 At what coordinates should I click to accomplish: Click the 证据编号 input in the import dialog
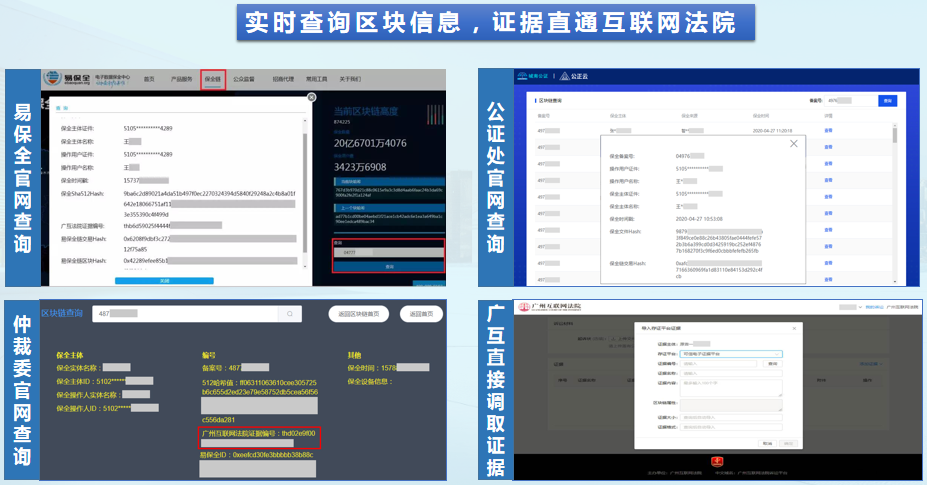point(718,364)
